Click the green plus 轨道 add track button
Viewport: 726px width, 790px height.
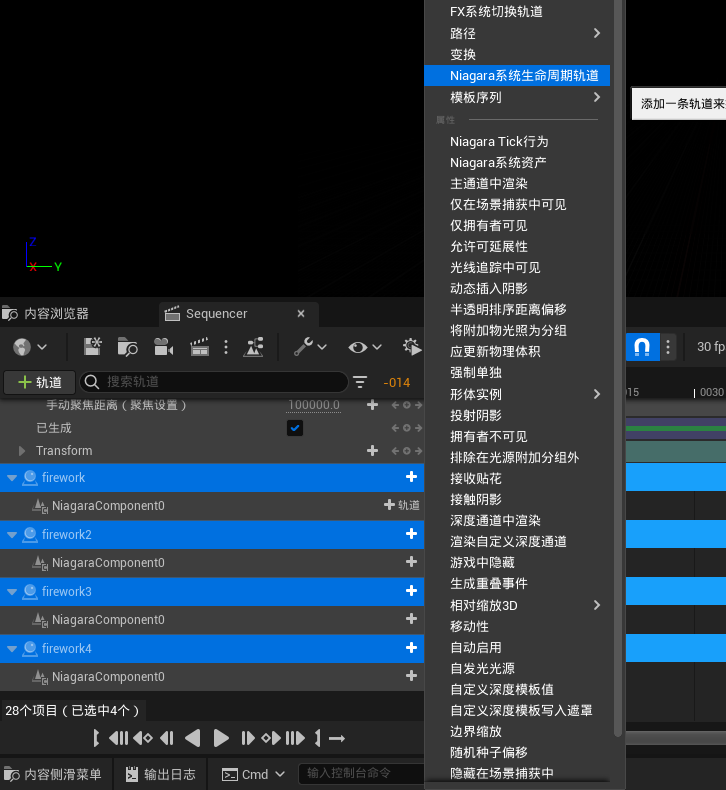(39, 382)
